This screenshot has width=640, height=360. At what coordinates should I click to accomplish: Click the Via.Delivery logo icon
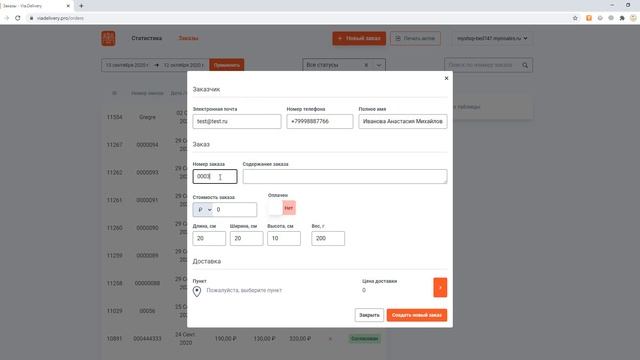pos(108,38)
